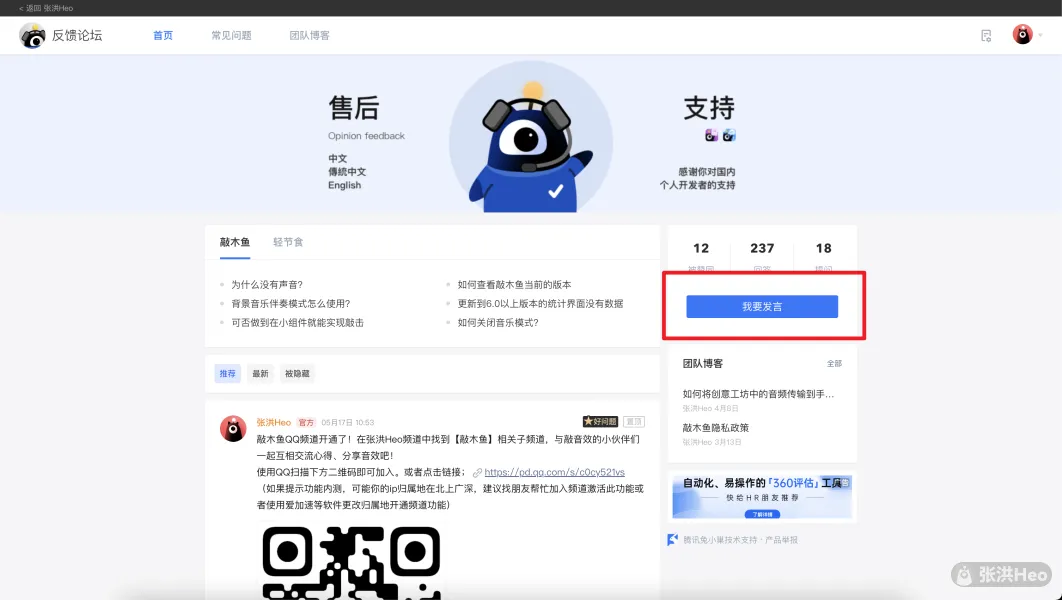Click the purple app icon under 支持

coord(711,135)
